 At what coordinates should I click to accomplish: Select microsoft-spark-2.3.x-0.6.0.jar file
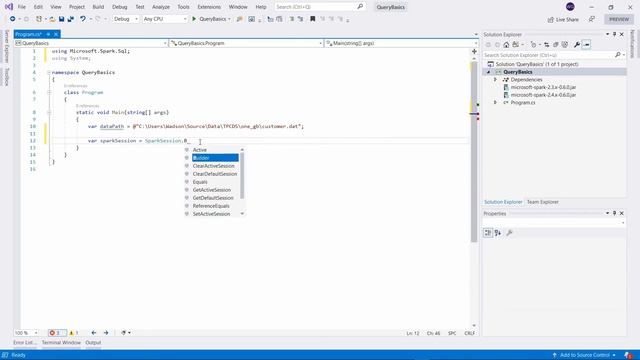tap(543, 87)
